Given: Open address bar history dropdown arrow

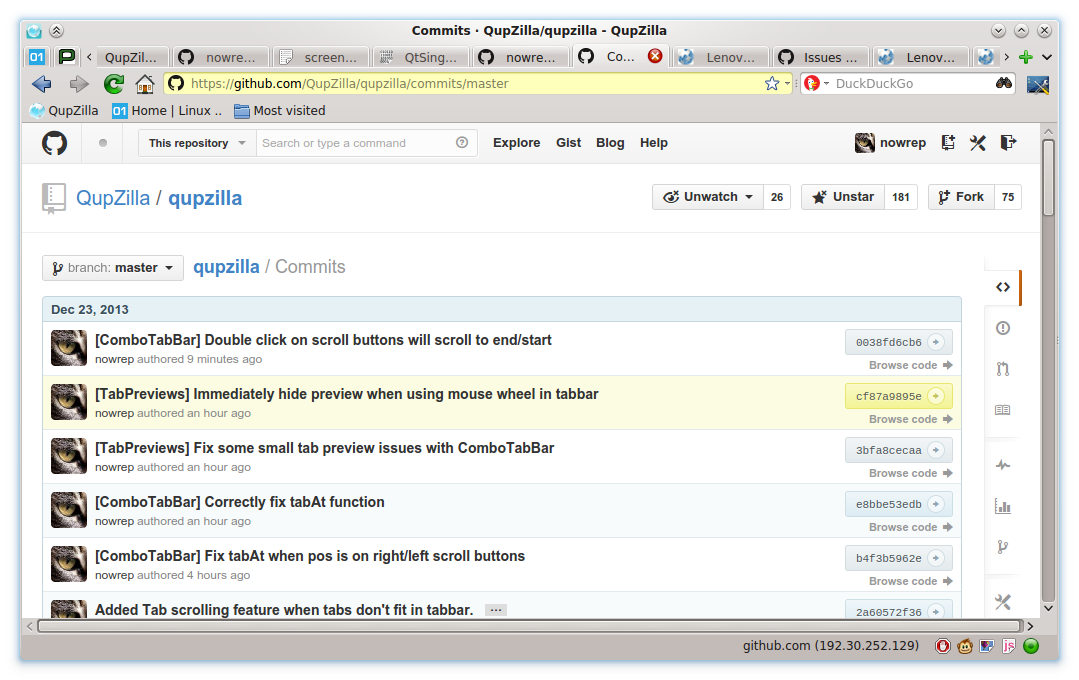Looking at the screenshot, I should [787, 84].
